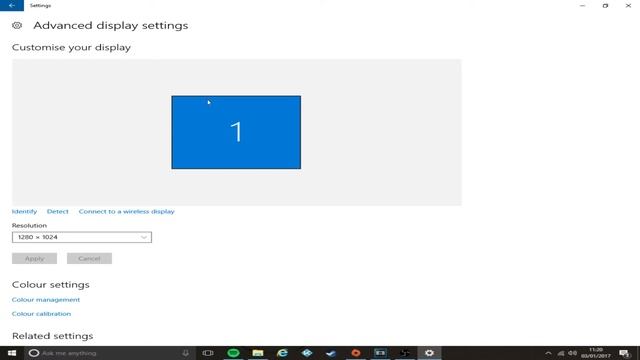Go back using the Settings back arrow
Viewport: 640px width, 360px height.
click(11, 5)
